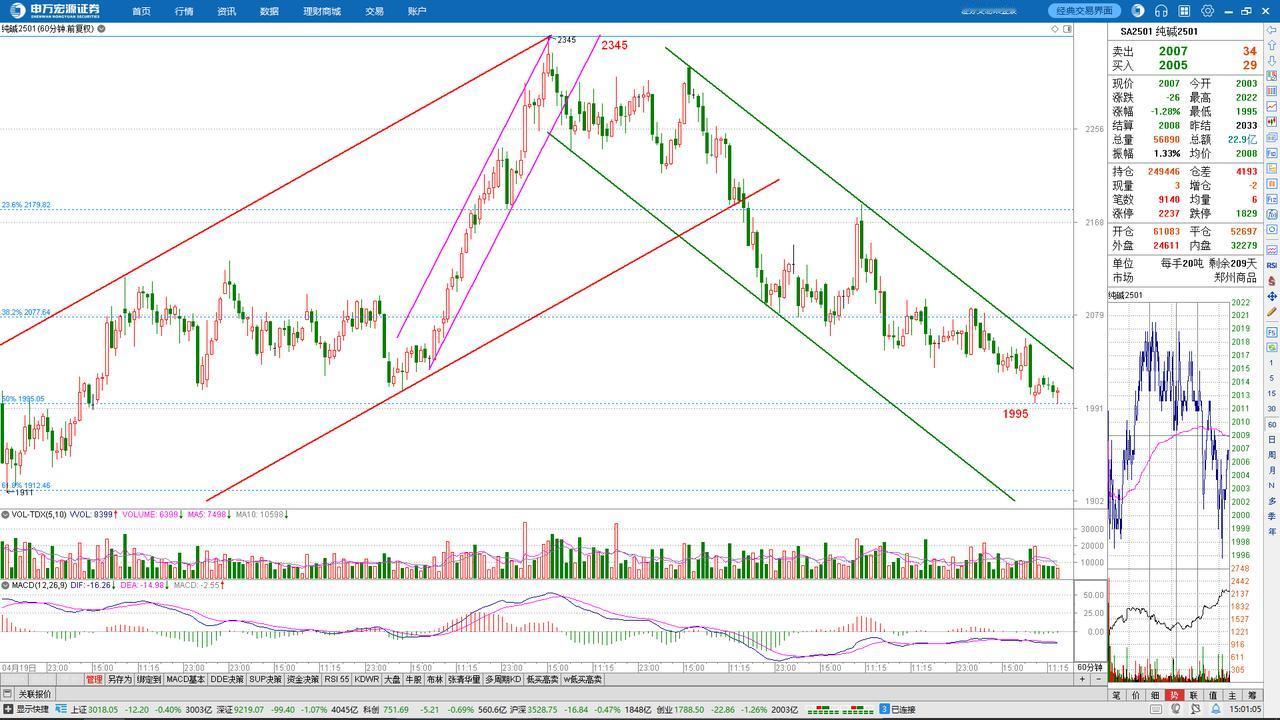Open the 资讯 news menu
The image size is (1280, 720).
227,11
